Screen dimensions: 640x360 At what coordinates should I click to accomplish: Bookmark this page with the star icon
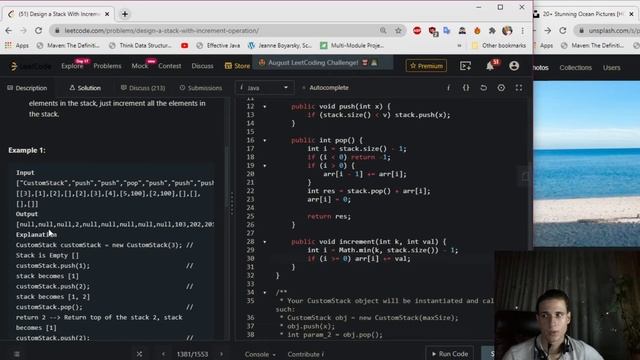point(398,31)
